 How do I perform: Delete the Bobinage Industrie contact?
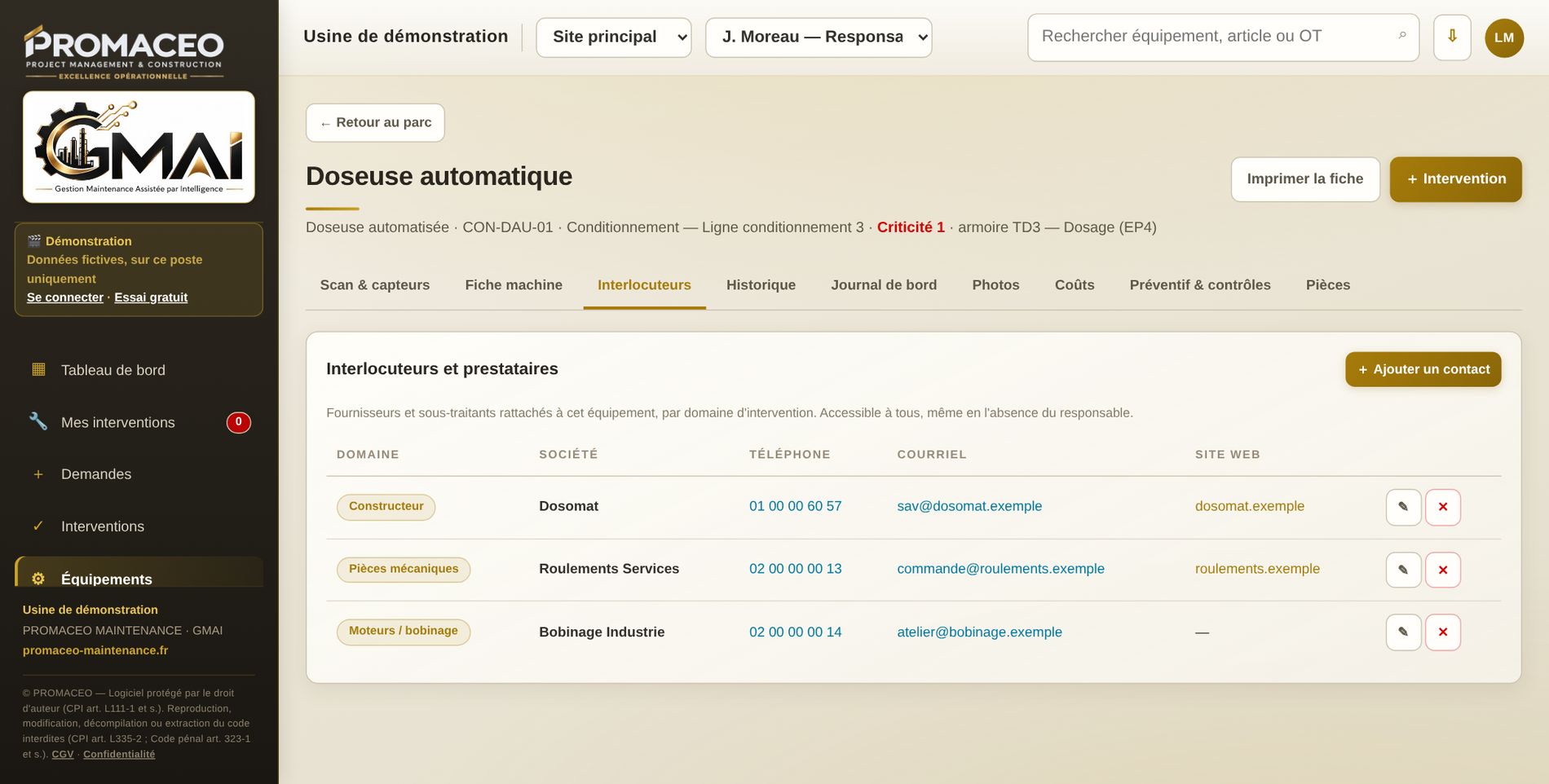tap(1442, 632)
